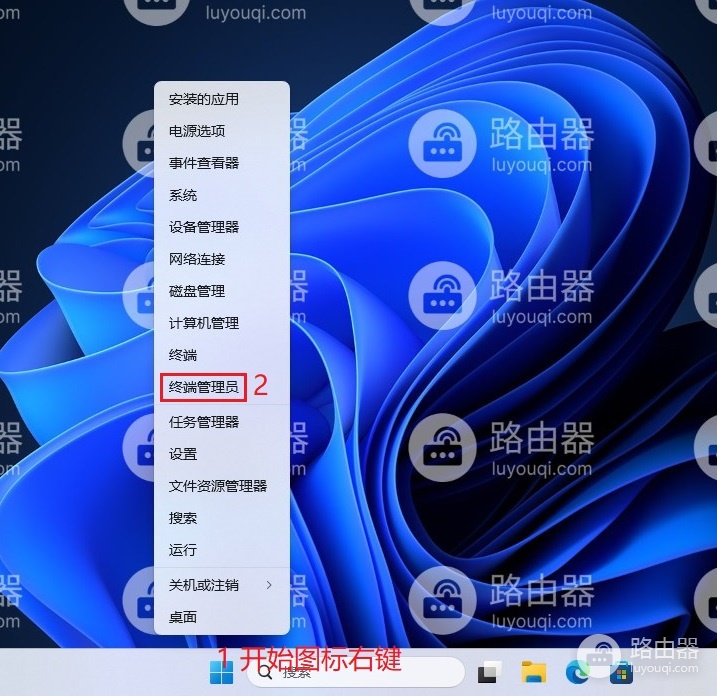Click the Windows Start icon

[221, 672]
